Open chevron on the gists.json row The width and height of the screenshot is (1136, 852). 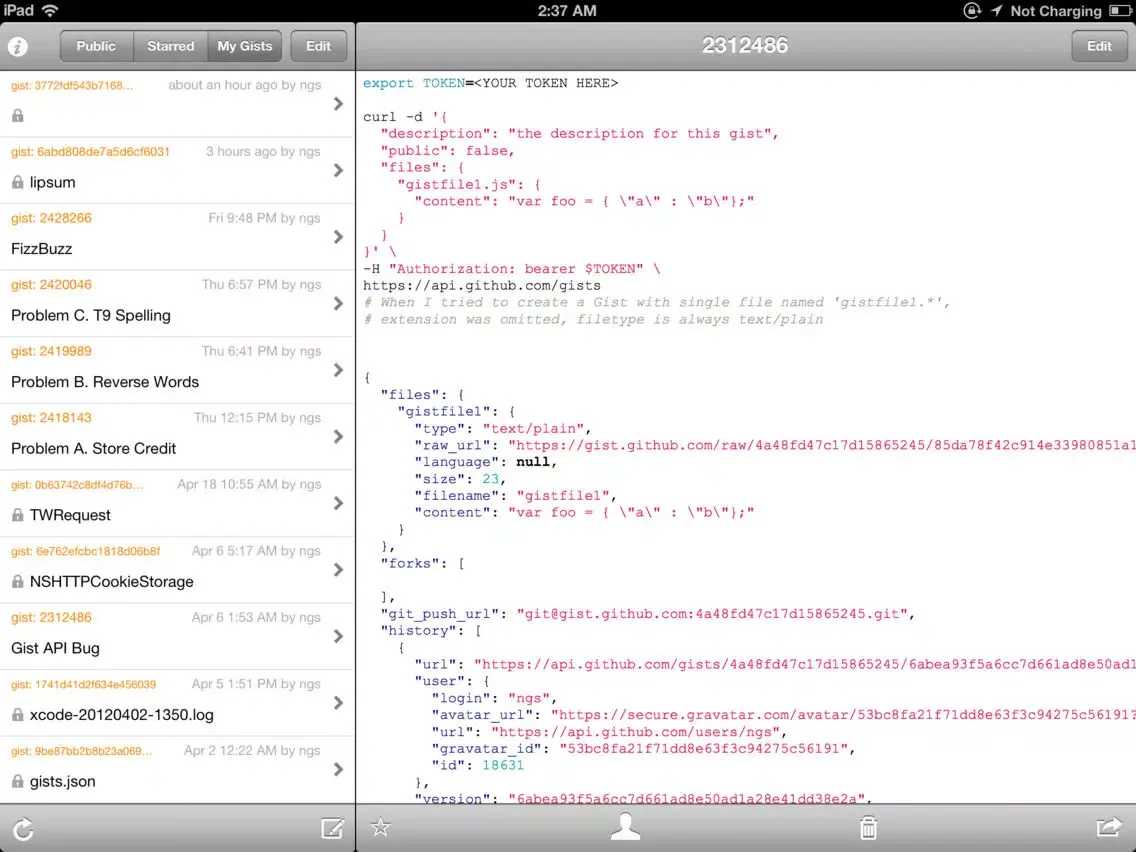tap(338, 771)
